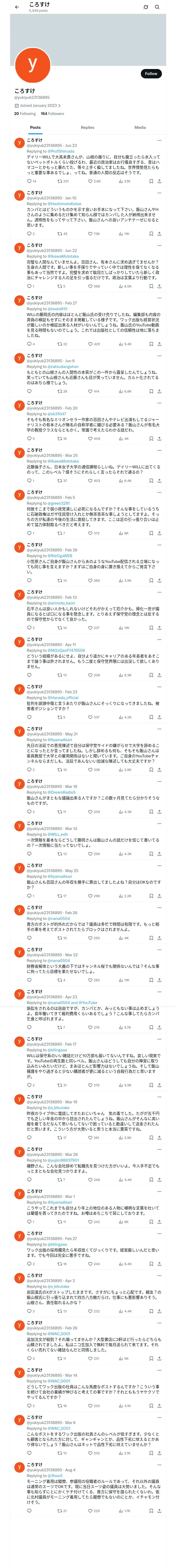176x1568 pixels.
Task: Bookmark the Feb 5 post
Action: point(151,533)
